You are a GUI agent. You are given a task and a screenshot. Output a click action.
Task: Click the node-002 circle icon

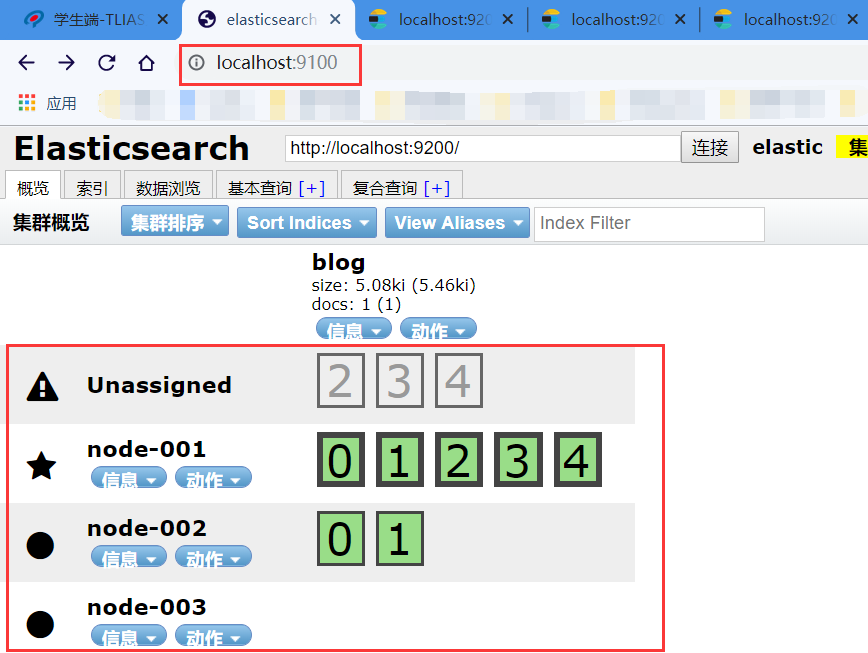click(40, 546)
